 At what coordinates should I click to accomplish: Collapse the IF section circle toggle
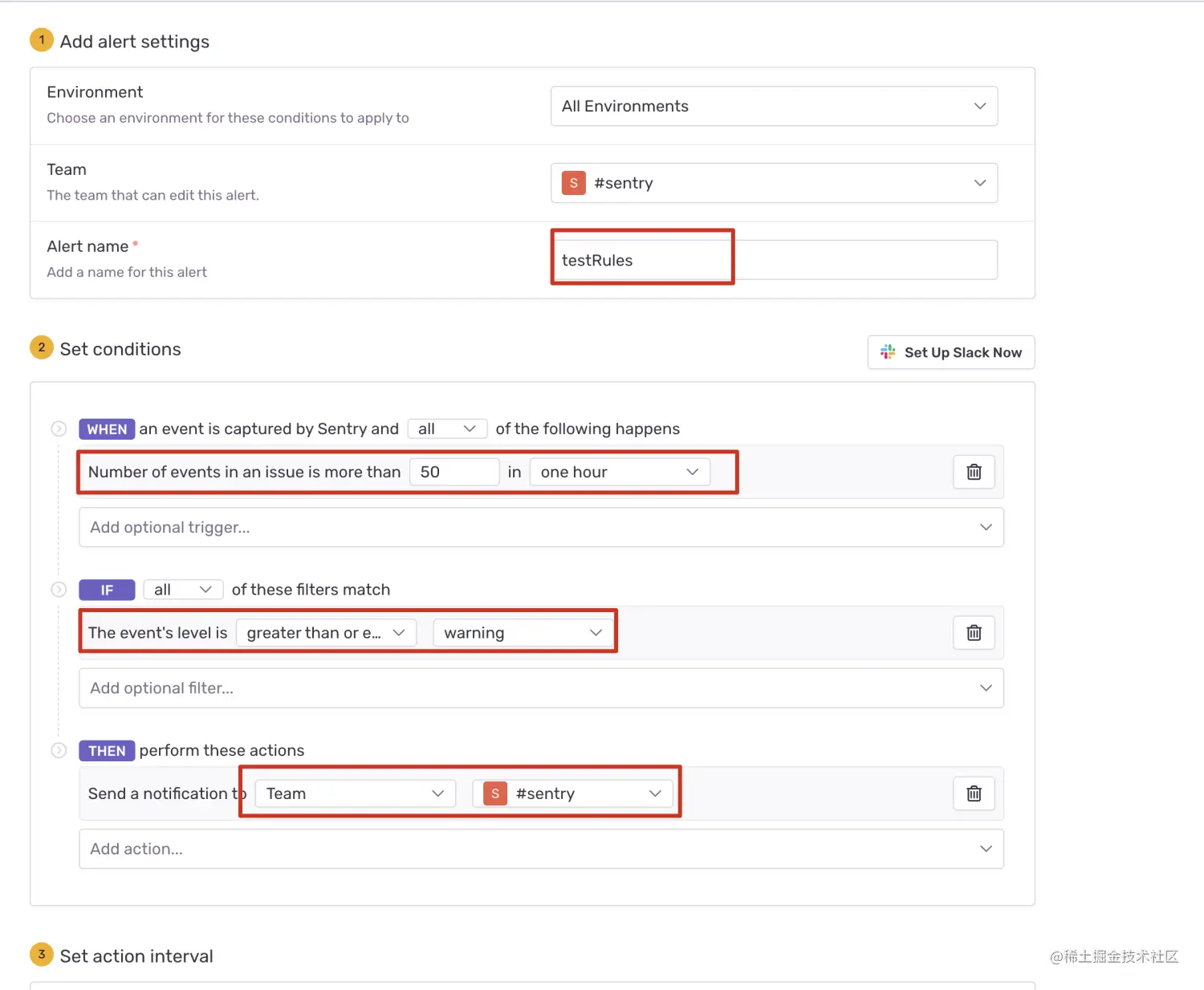[x=59, y=590]
